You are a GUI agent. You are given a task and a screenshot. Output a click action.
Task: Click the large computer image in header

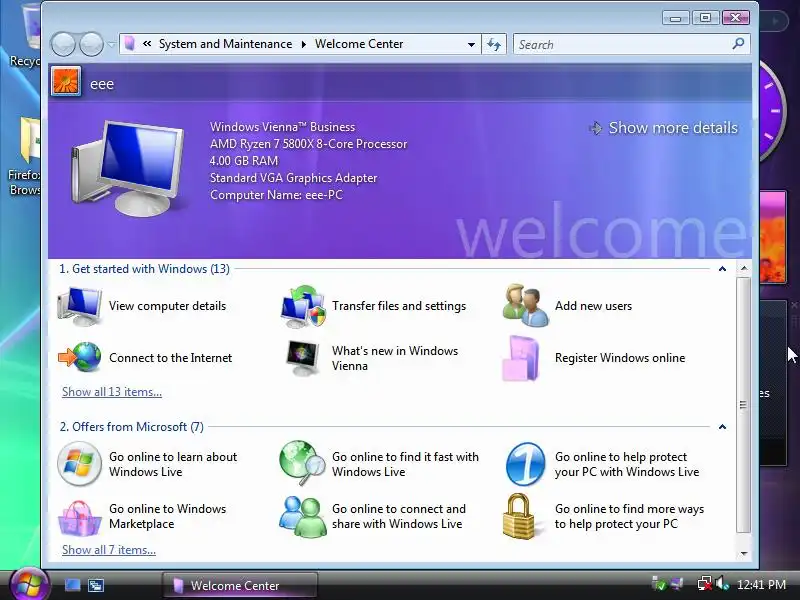[x=128, y=169]
